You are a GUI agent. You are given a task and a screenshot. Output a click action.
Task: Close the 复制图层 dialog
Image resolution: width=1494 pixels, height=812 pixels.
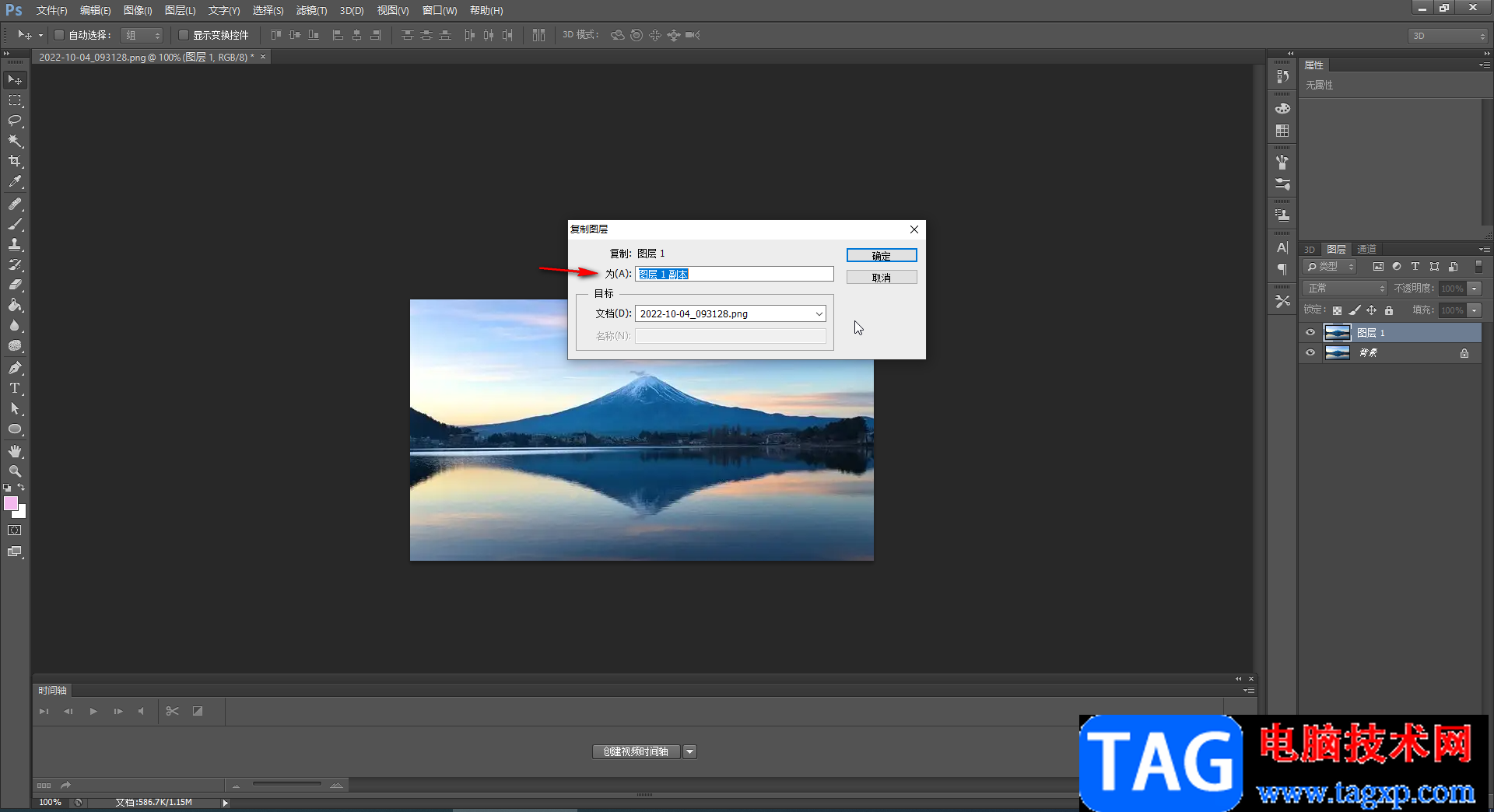point(914,229)
